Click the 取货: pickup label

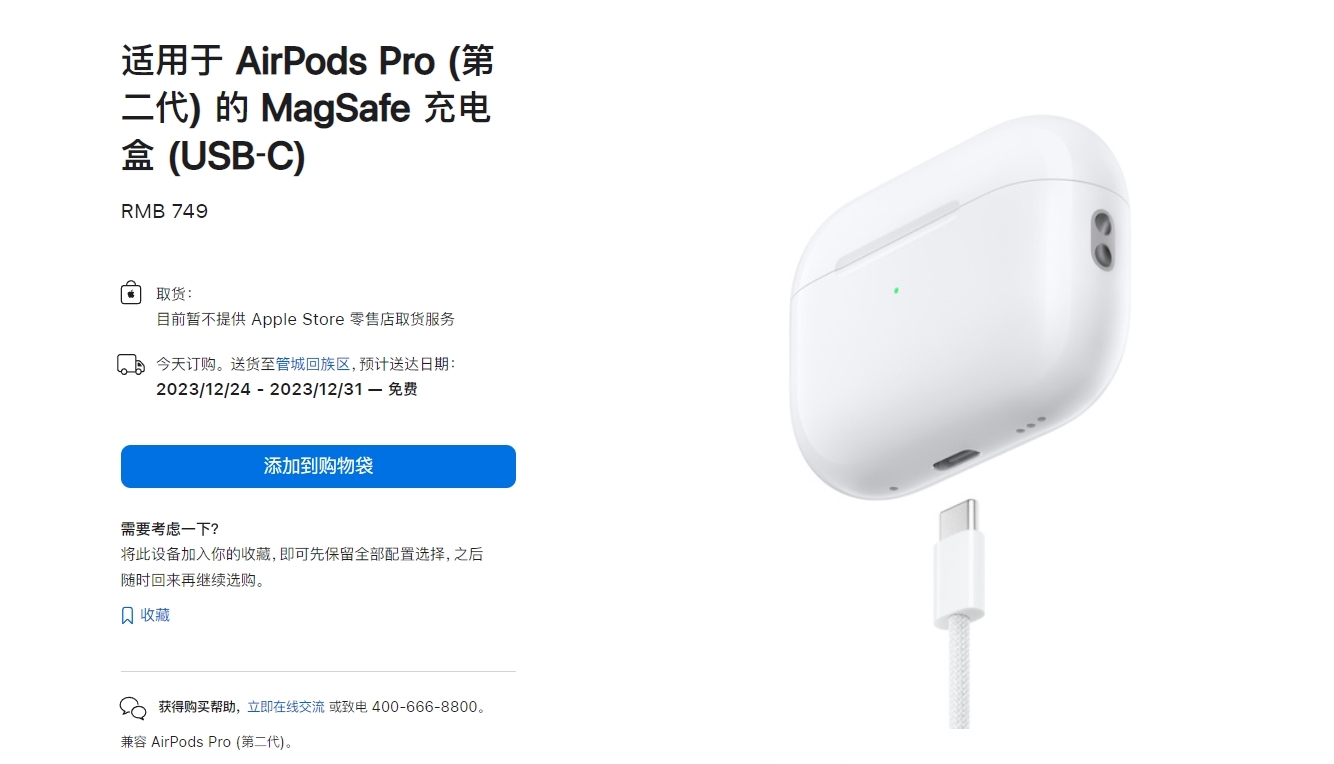pyautogui.click(x=174, y=294)
